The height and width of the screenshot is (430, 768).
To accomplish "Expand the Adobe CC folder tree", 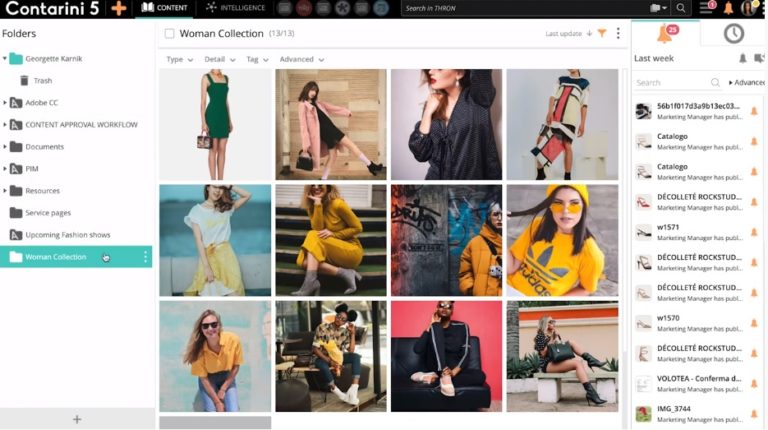I will point(5,103).
